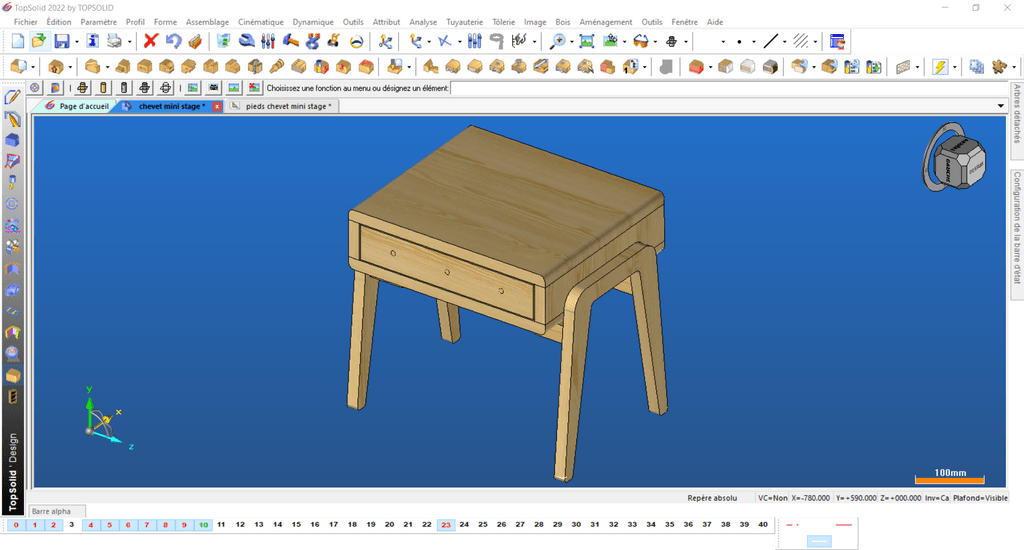Click the Plafond=Visible status entry
Image resolution: width=1024 pixels, height=550 pixels.
980,498
